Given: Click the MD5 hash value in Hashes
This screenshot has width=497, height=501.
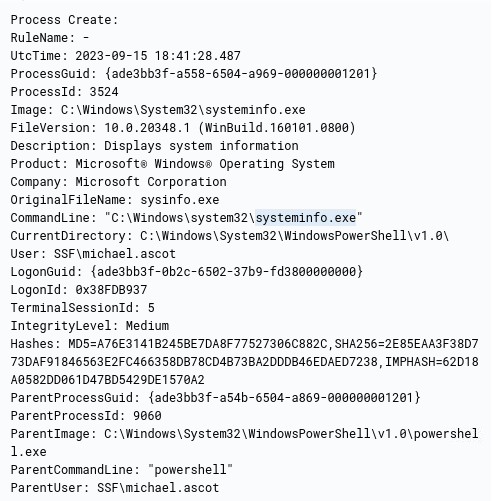Looking at the screenshot, I should [212, 344].
